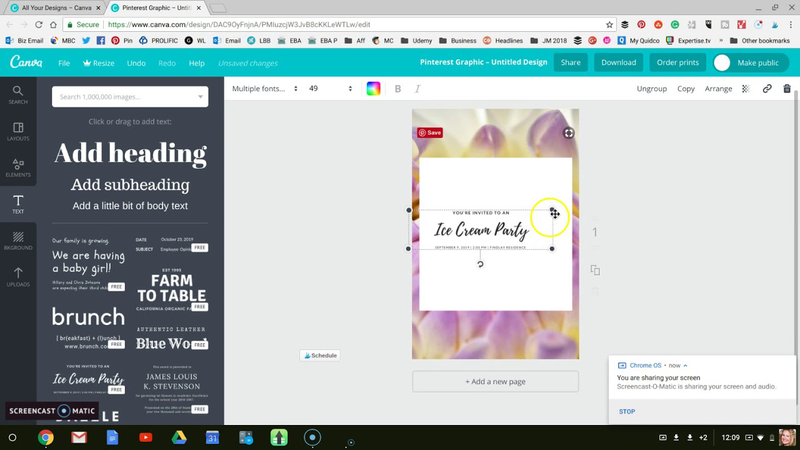Screen dimensions: 800x450
Task: Open the font size 49 dropdown
Action: (330, 89)
